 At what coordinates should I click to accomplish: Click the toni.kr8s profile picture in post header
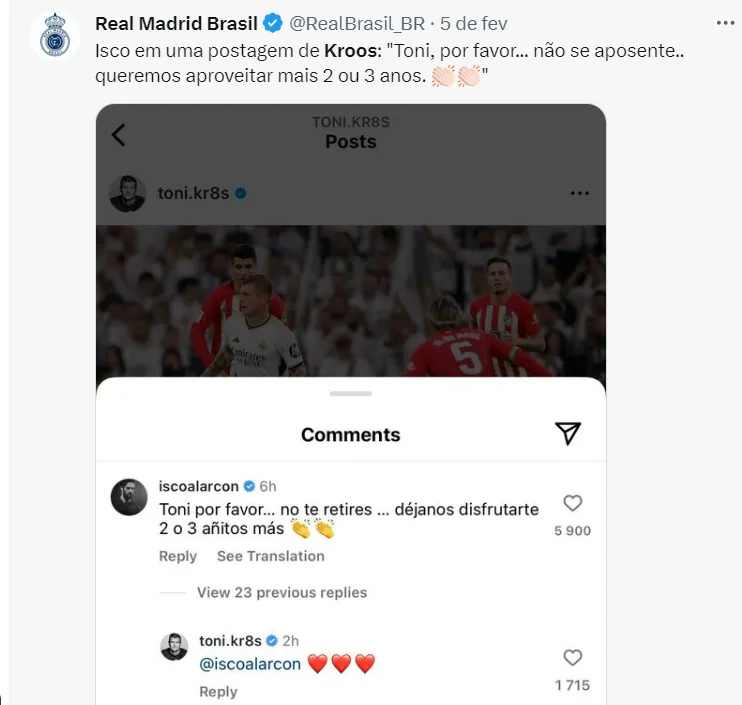point(128,193)
